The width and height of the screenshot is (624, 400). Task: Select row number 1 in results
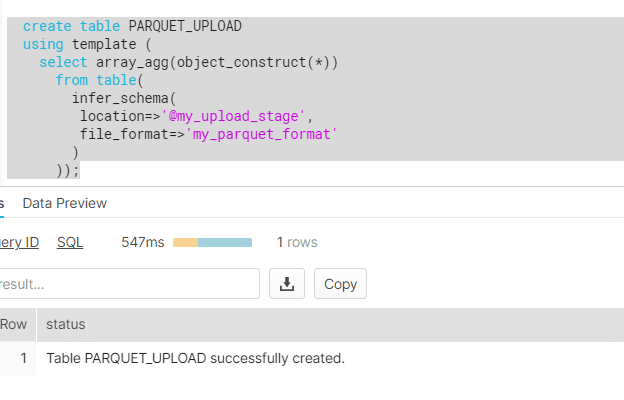(x=22, y=357)
